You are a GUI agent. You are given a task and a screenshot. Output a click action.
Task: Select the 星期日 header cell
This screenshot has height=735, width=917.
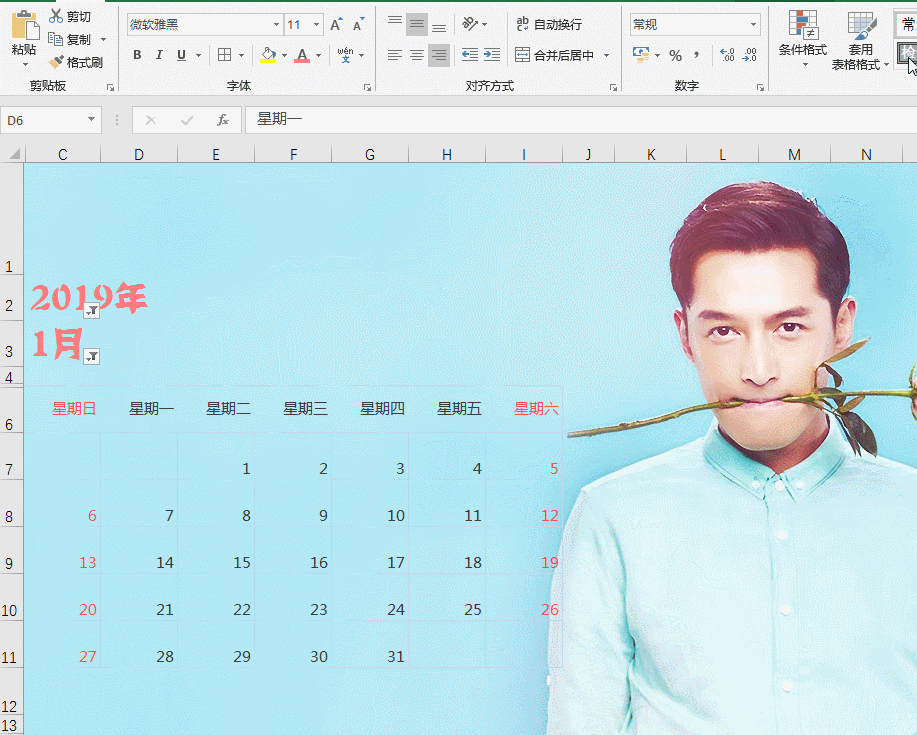[63, 409]
